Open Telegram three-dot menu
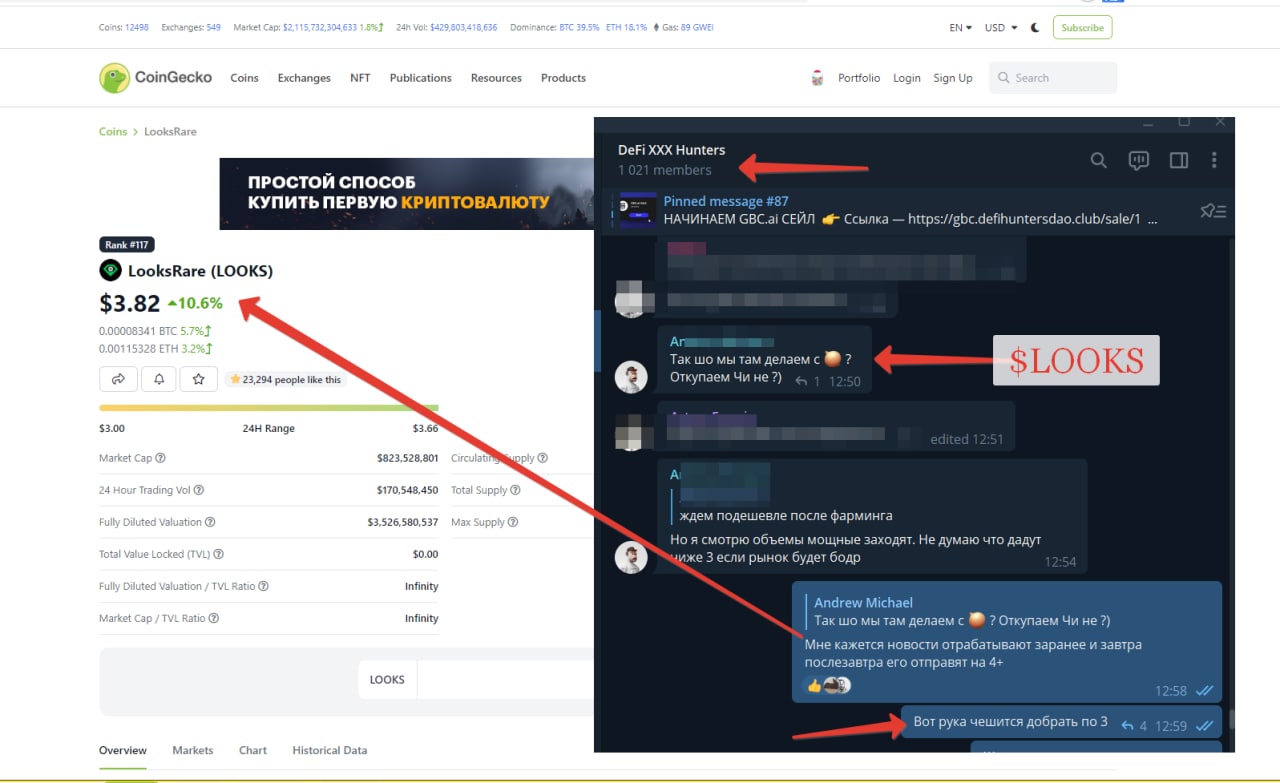Image resolution: width=1280 pixels, height=783 pixels. point(1214,160)
